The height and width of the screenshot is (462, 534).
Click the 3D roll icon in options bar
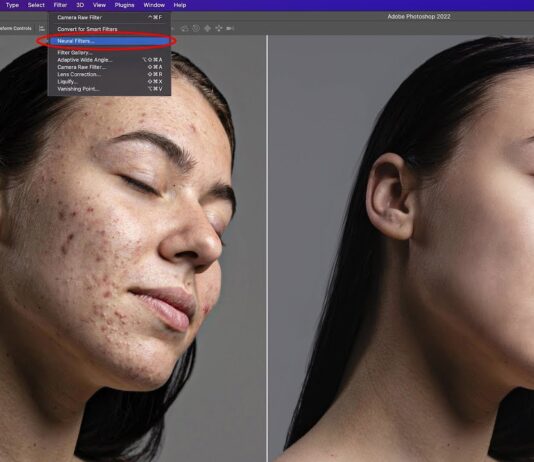point(196,29)
